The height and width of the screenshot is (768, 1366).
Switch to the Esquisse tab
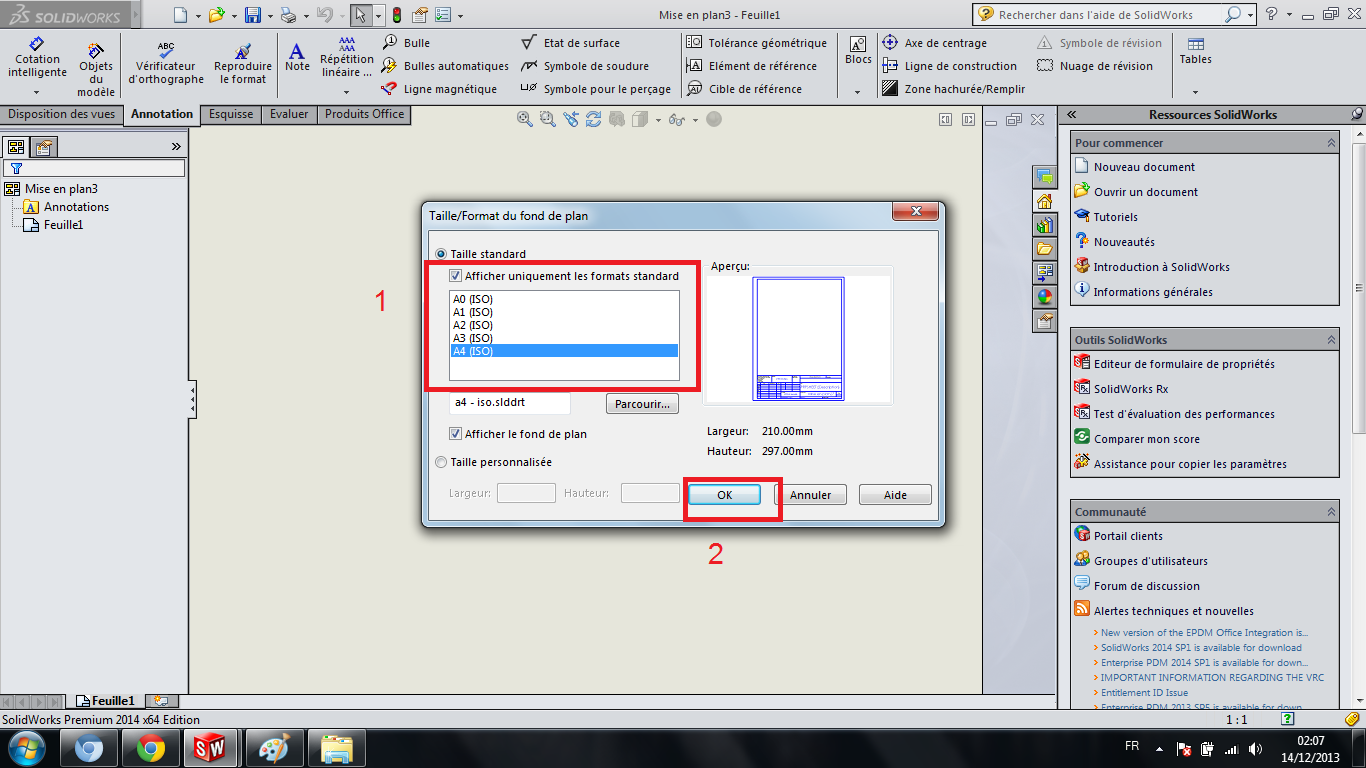tap(230, 114)
